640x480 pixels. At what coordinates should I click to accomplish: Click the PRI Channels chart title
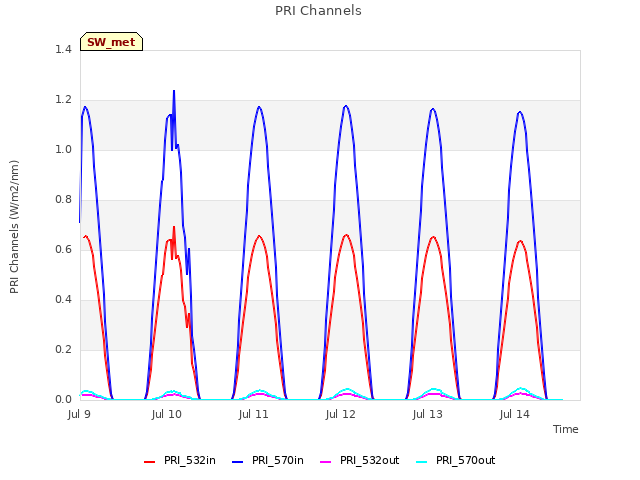[318, 11]
